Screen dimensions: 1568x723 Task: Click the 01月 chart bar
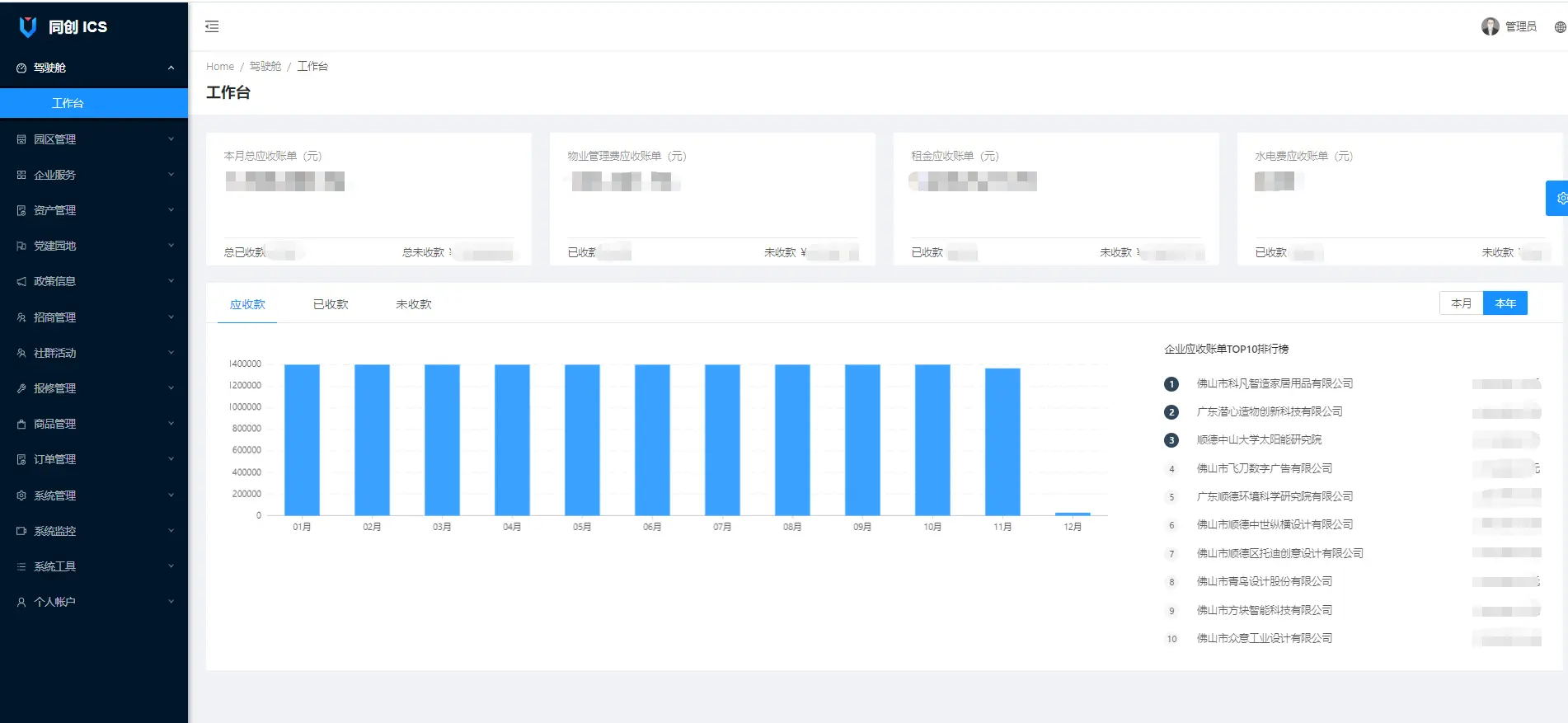point(302,440)
